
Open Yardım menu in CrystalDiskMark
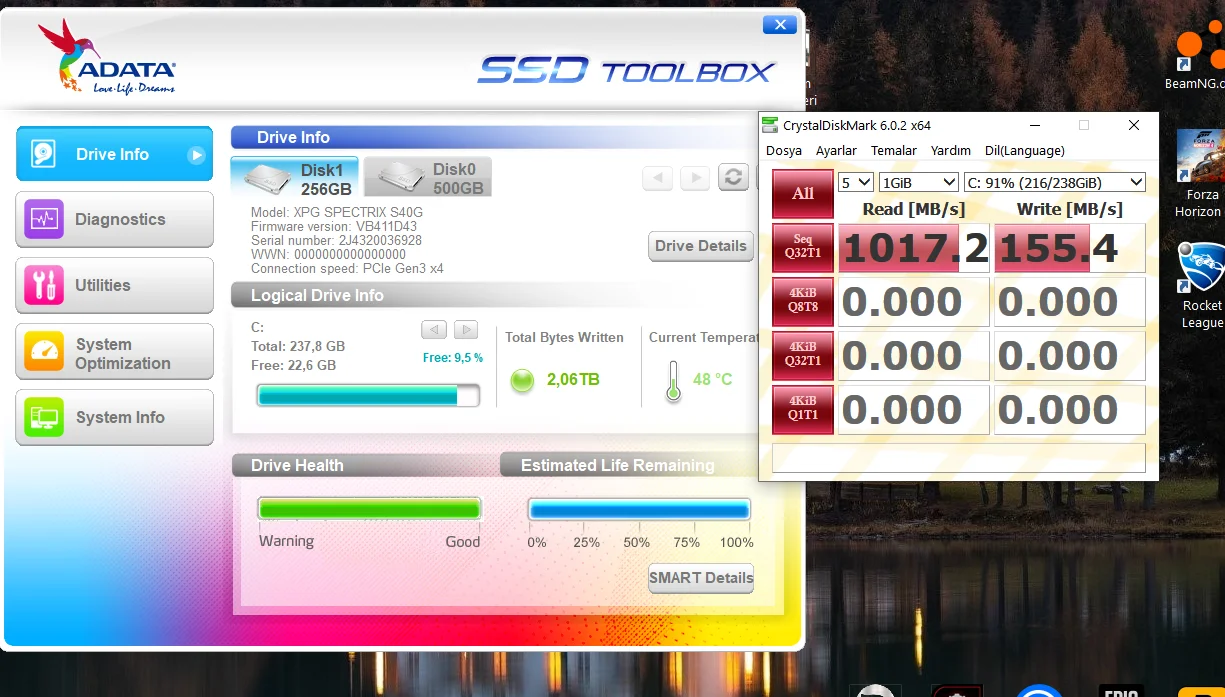(x=951, y=150)
